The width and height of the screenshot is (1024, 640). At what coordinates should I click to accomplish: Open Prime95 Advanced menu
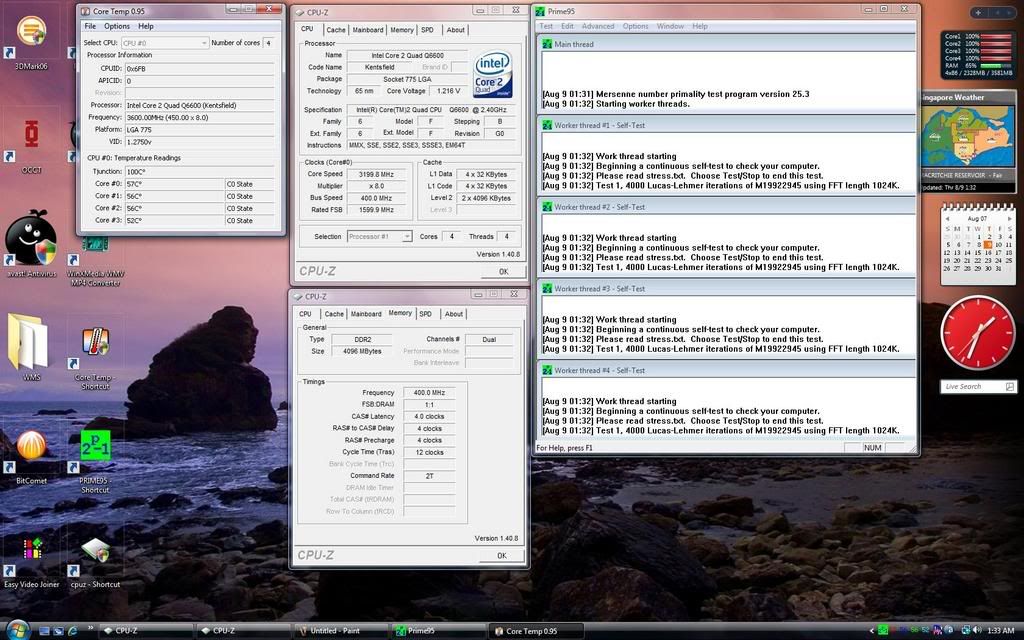[598, 26]
